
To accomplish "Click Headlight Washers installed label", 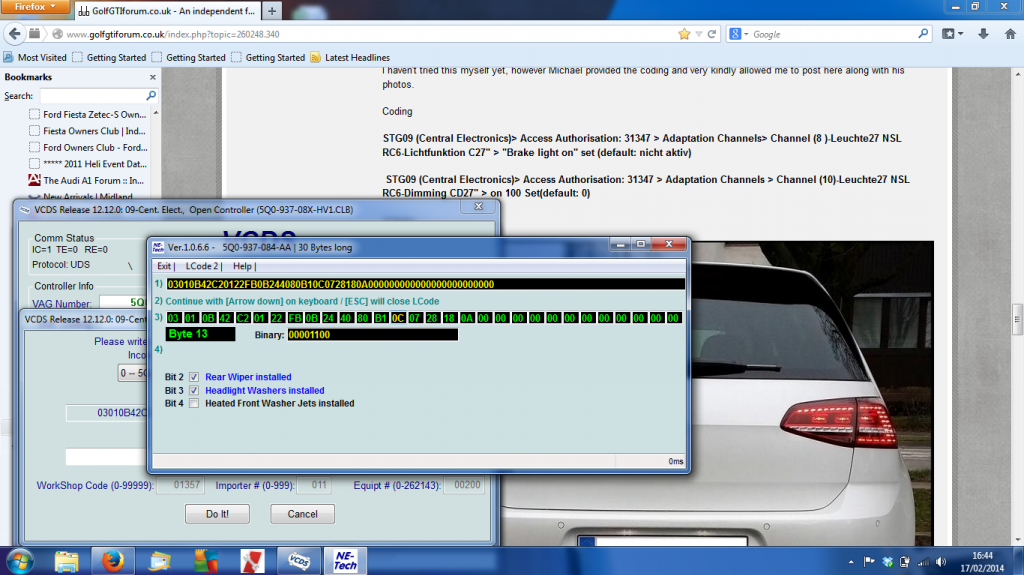I will point(264,390).
